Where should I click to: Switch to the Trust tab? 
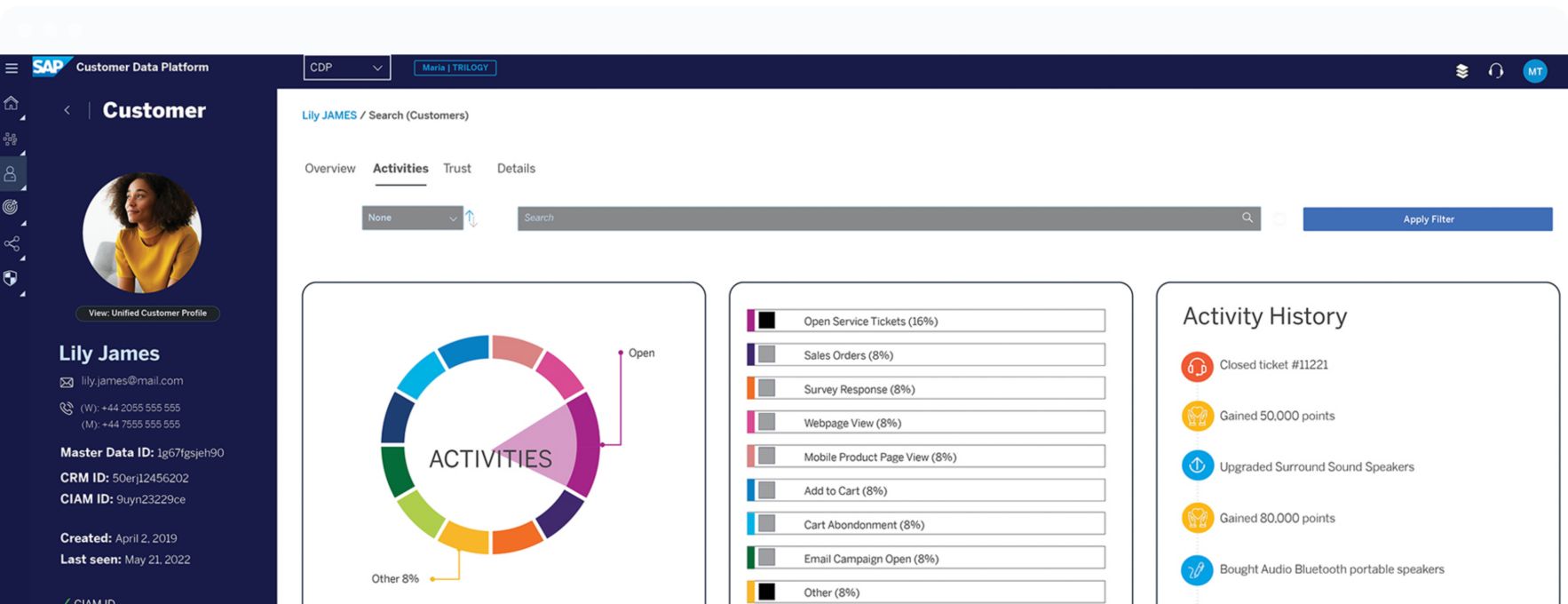(x=457, y=169)
